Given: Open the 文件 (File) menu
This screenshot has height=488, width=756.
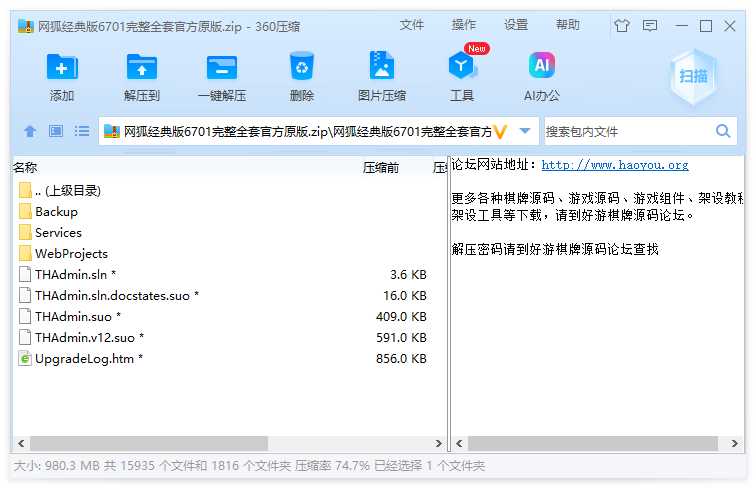Looking at the screenshot, I should coord(412,25).
